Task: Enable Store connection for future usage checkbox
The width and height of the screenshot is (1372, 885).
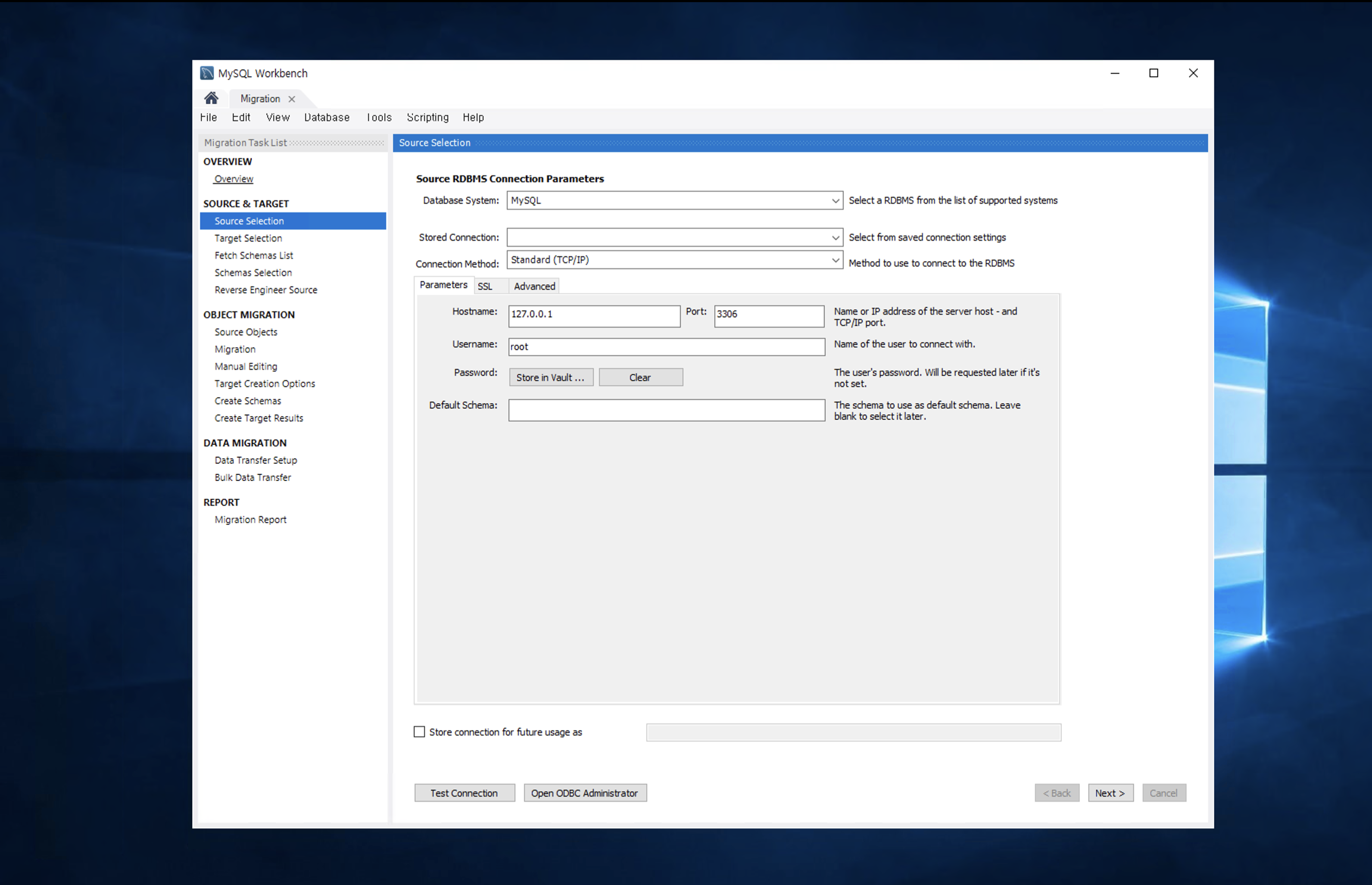Action: click(x=419, y=732)
